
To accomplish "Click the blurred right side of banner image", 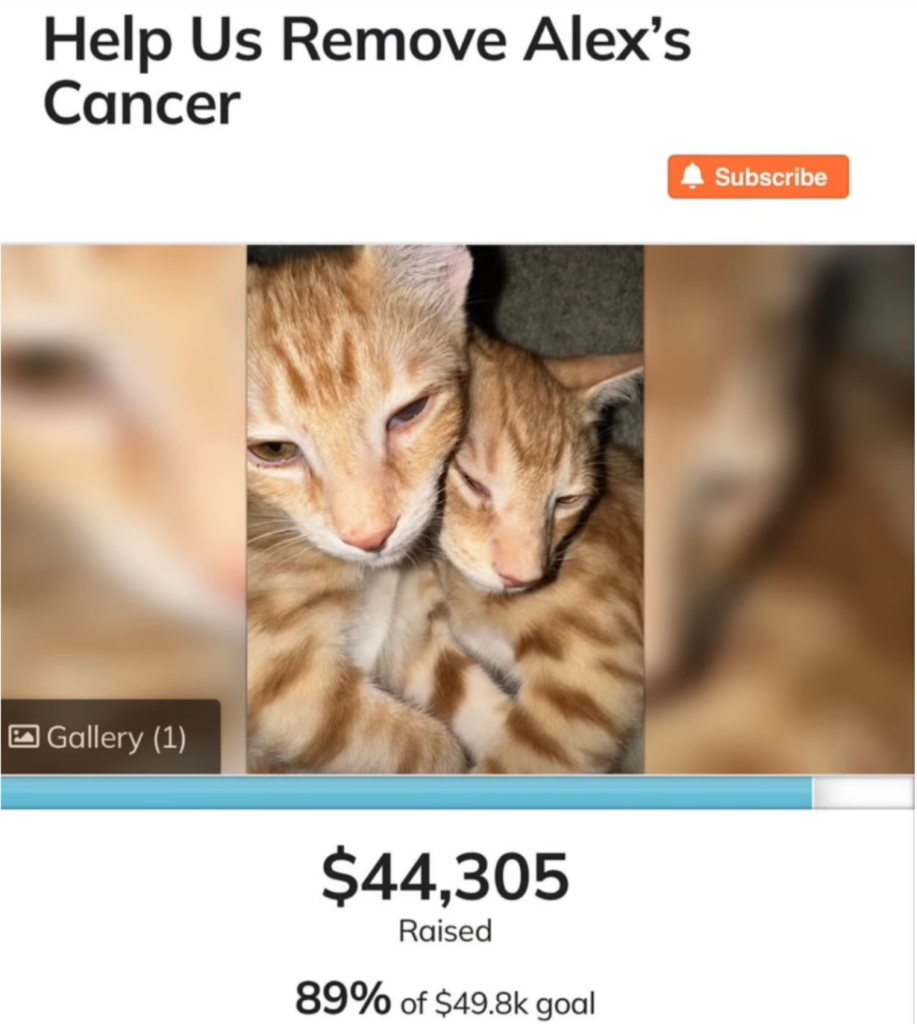I will [779, 509].
